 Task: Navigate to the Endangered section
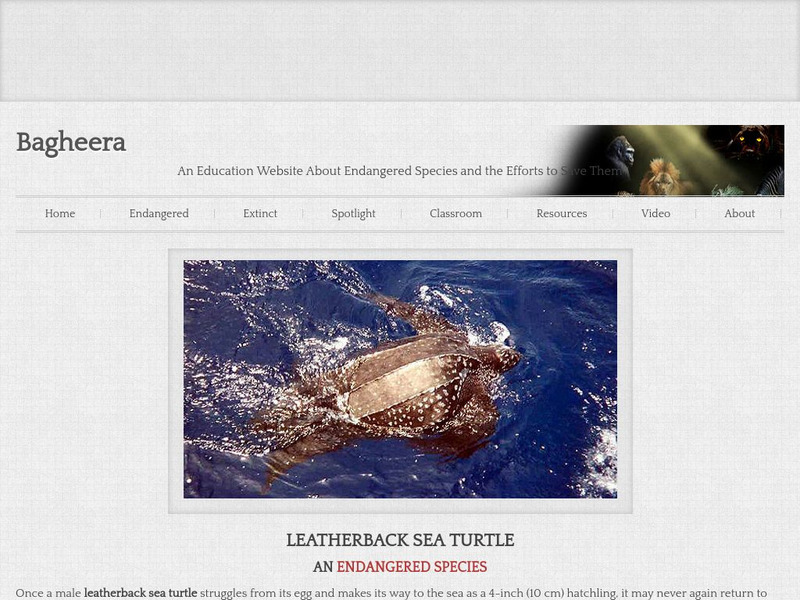158,213
